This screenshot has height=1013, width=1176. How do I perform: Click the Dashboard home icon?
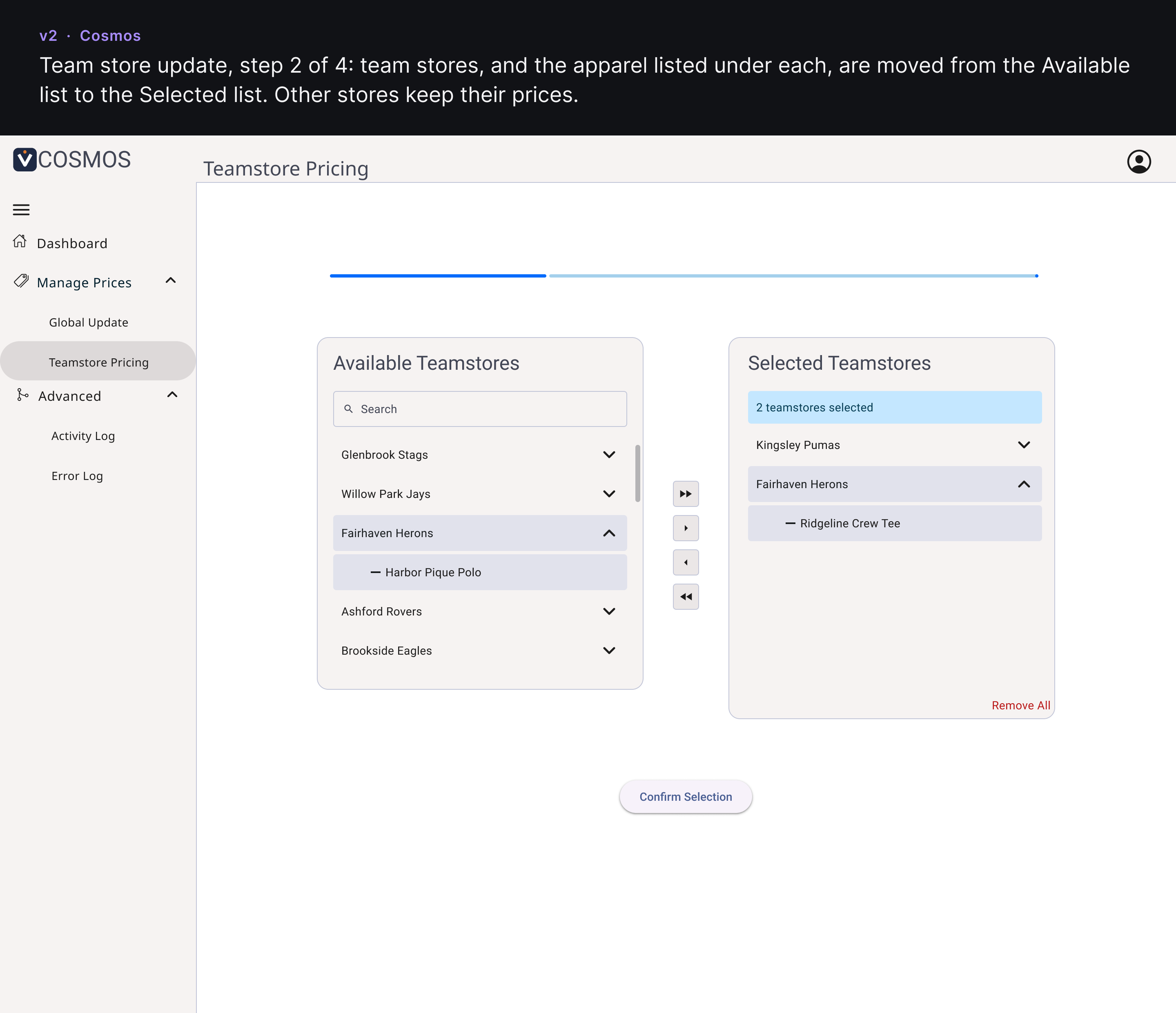pos(20,242)
